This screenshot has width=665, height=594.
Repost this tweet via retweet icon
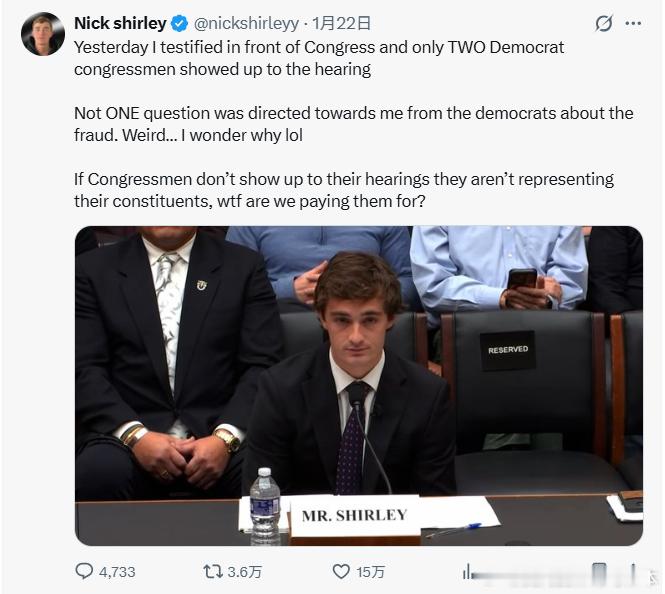(x=212, y=571)
